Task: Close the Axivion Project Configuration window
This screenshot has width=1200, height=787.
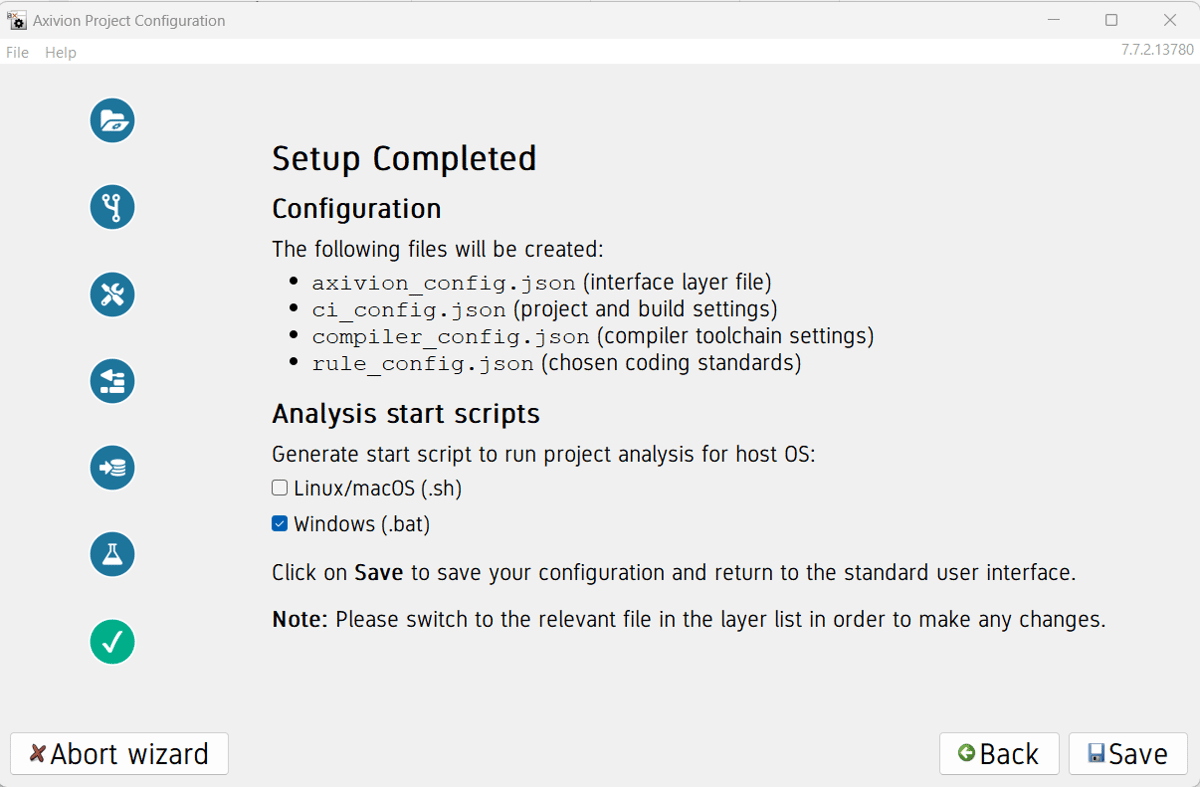Action: pyautogui.click(x=1170, y=20)
